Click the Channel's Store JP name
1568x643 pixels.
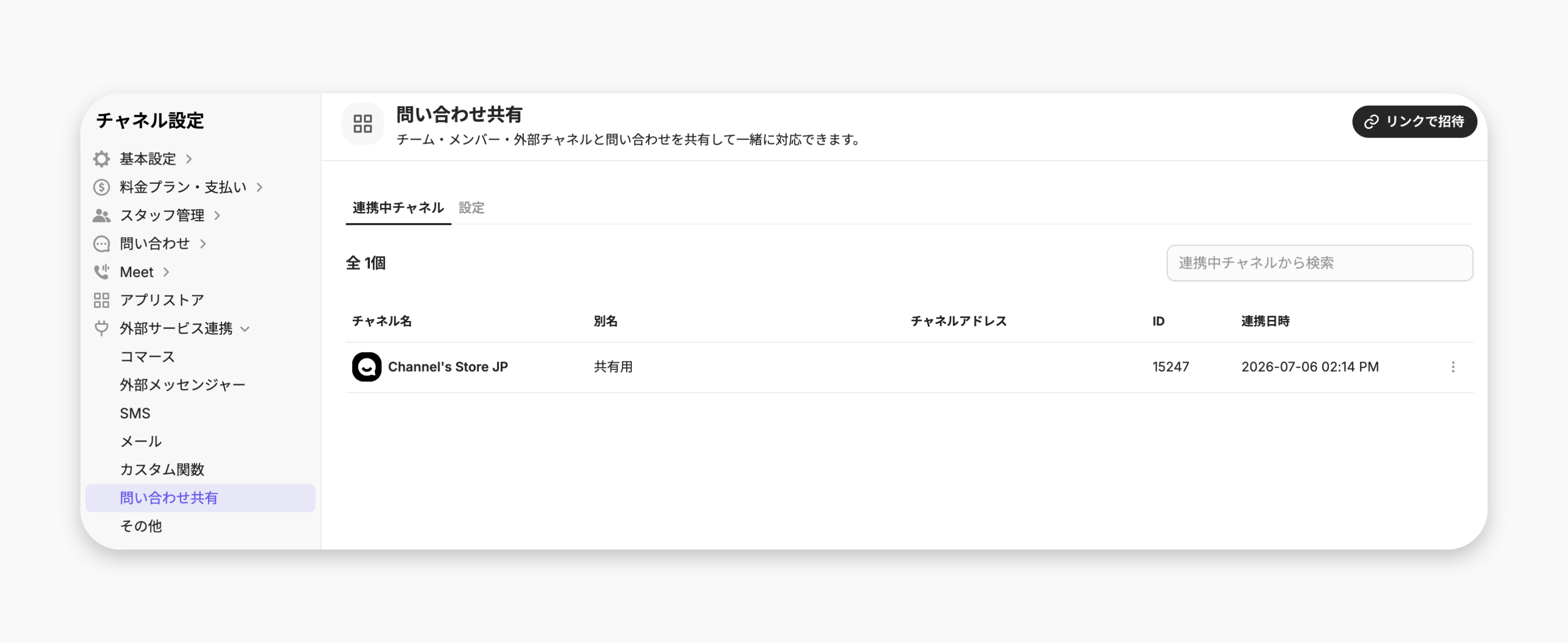tap(448, 367)
